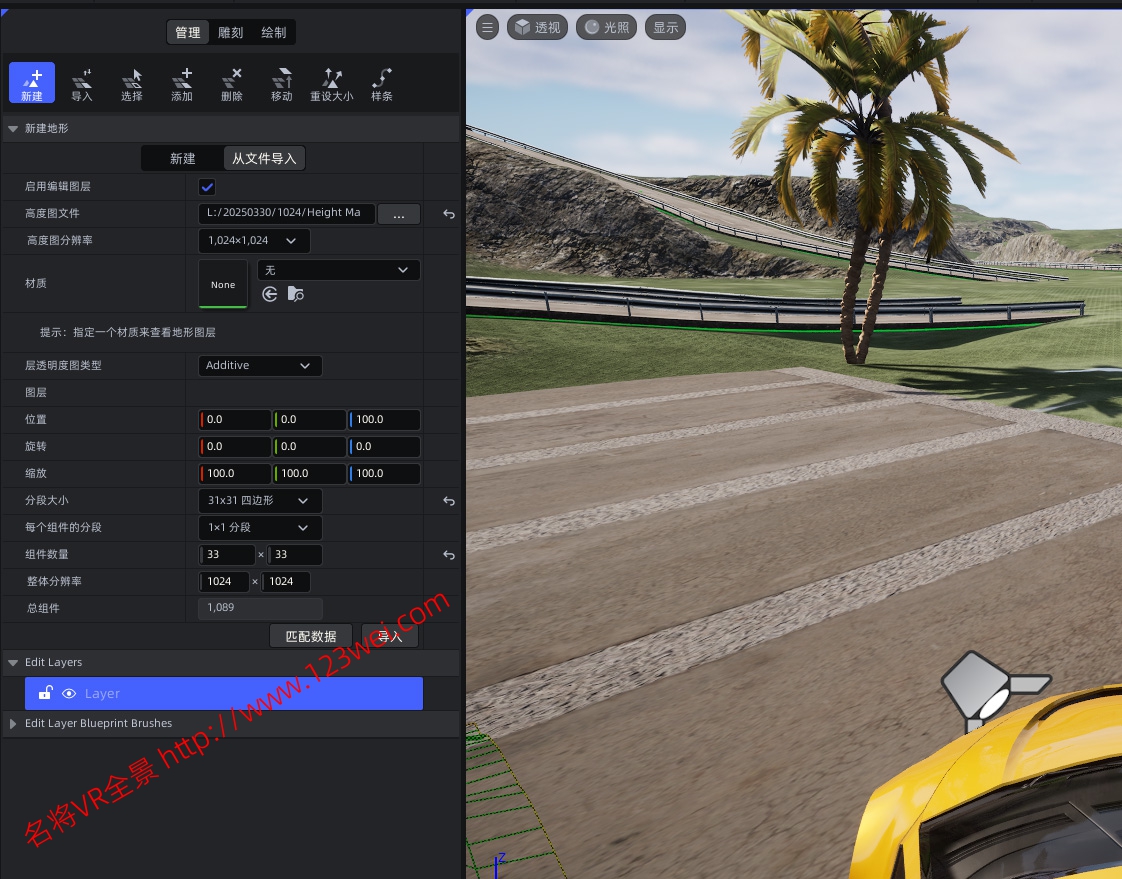The image size is (1122, 879).
Task: Open the Additive layer alpha type dropdown
Action: (x=260, y=366)
